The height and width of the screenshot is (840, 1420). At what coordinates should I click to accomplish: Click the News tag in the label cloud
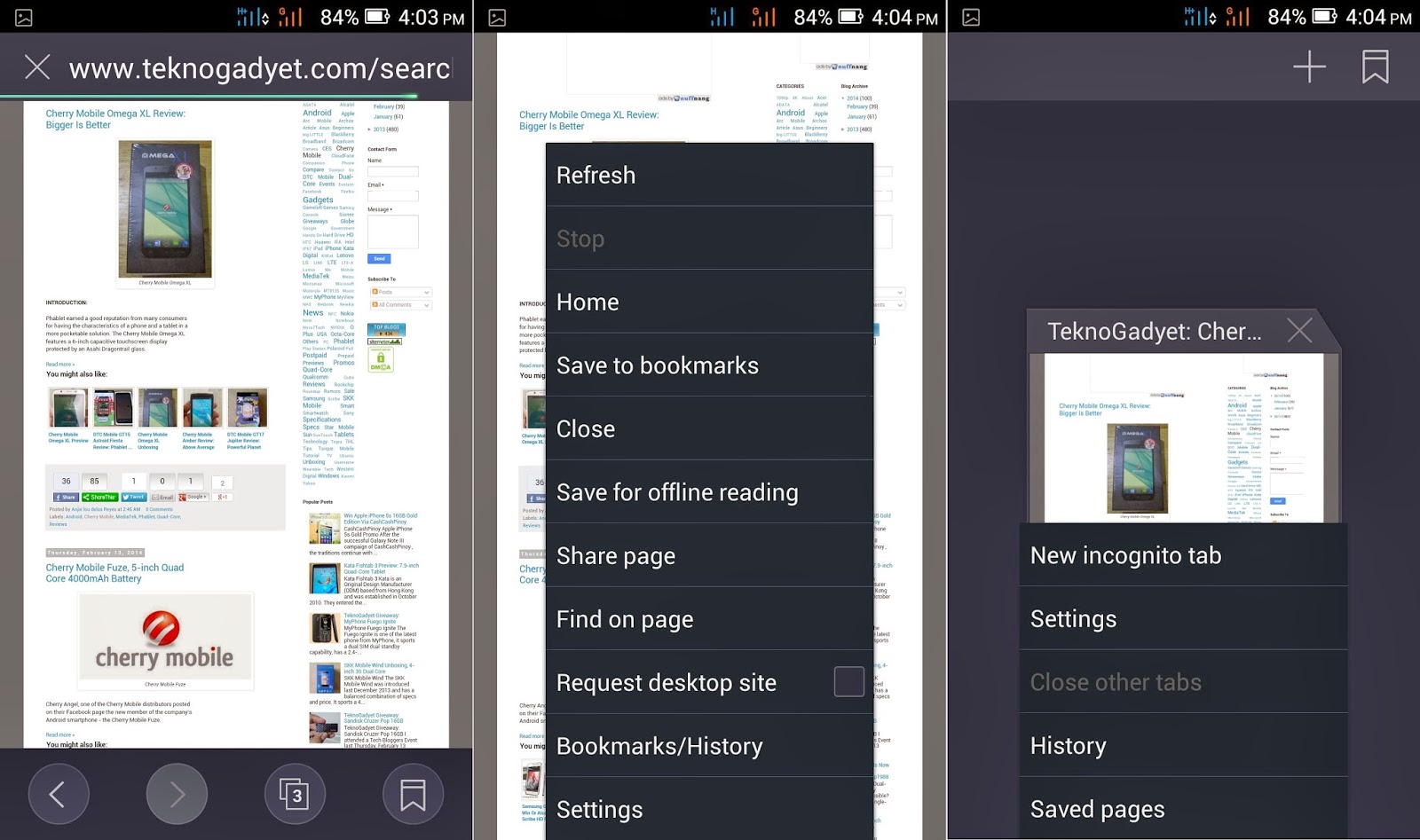[x=313, y=313]
